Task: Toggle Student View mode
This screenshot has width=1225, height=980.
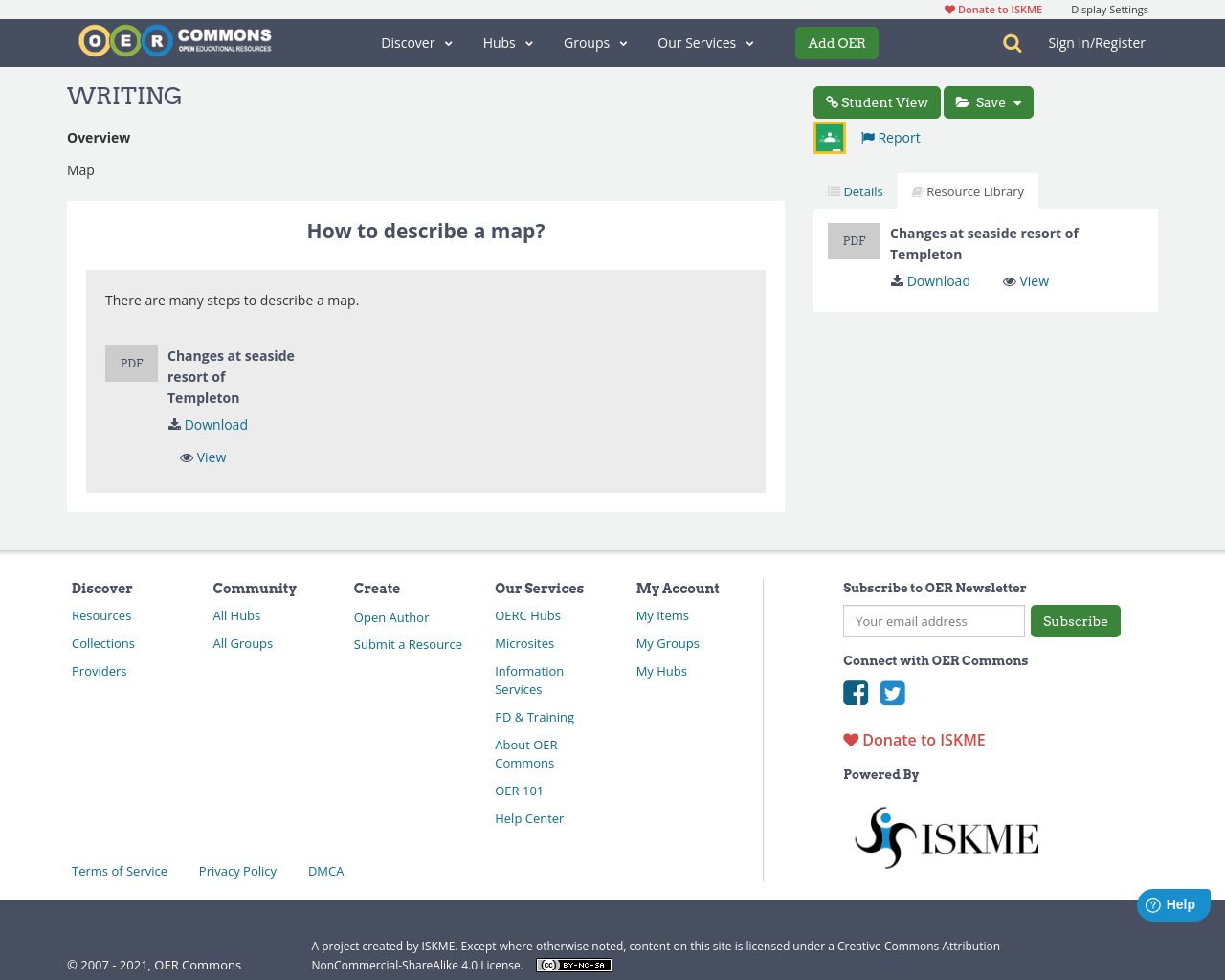Action: [877, 101]
